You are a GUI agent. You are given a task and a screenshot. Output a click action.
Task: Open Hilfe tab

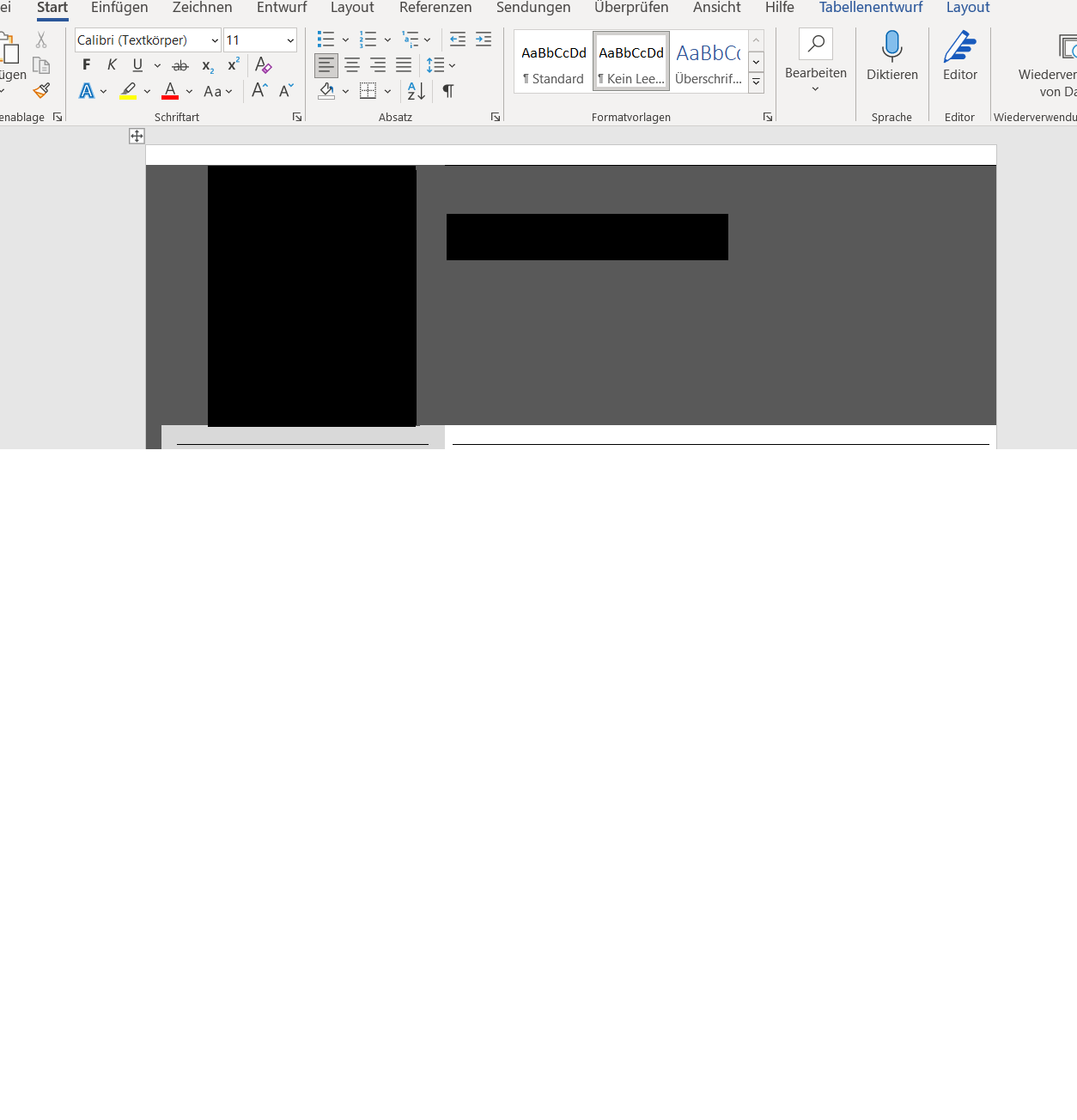coord(780,8)
